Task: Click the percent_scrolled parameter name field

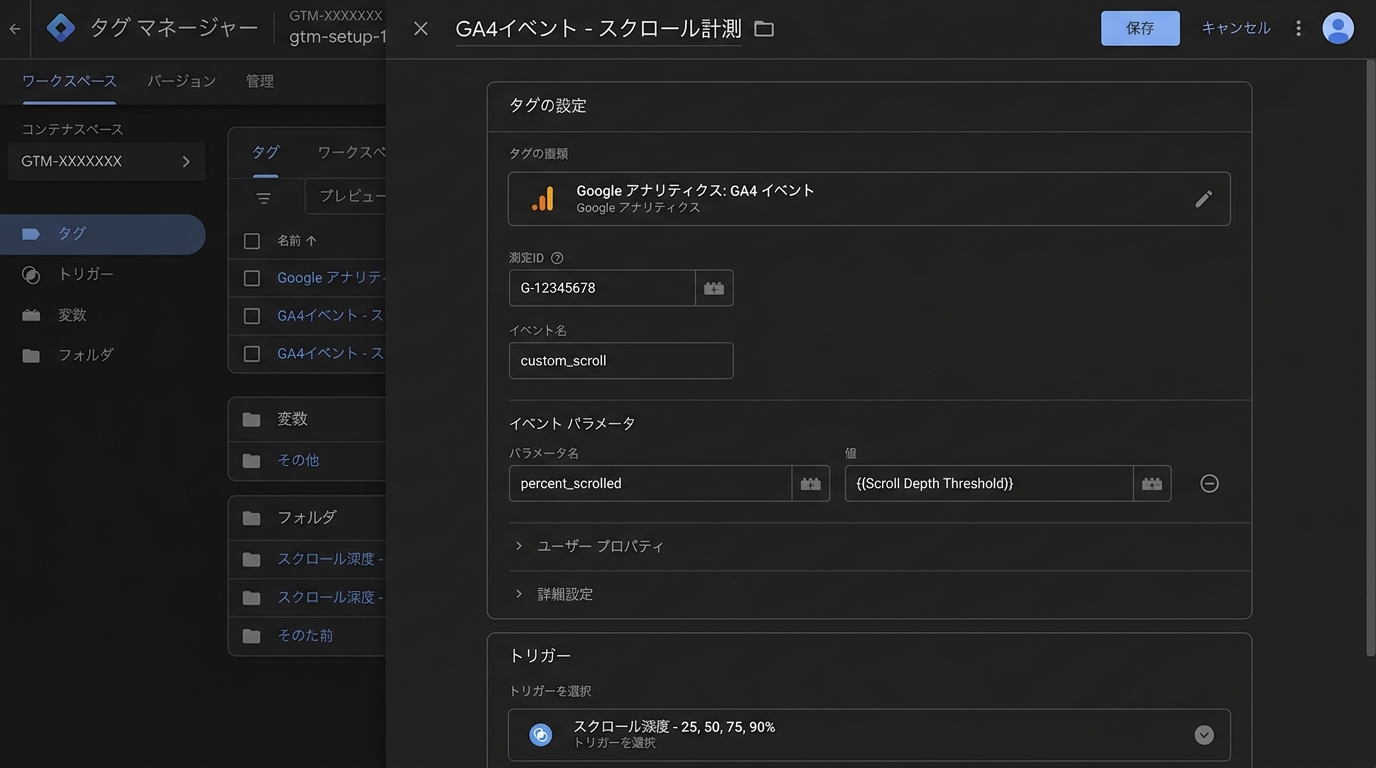Action: (x=651, y=483)
